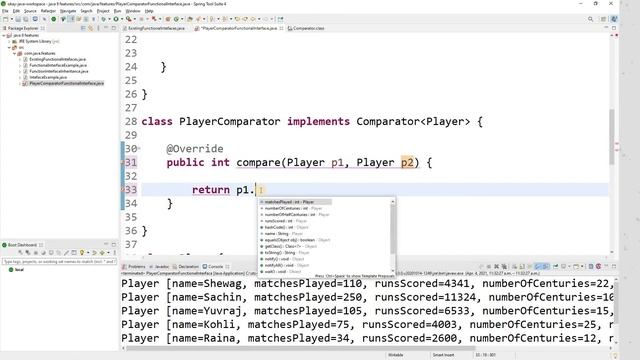Collapse the com.java.features package

(14, 53)
